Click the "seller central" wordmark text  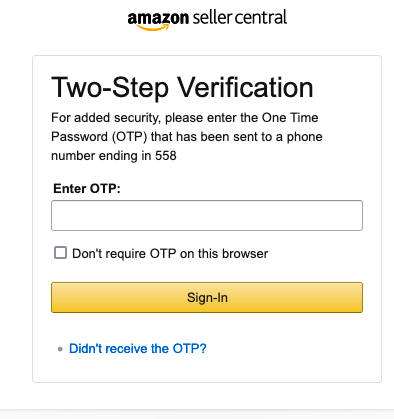click(240, 18)
